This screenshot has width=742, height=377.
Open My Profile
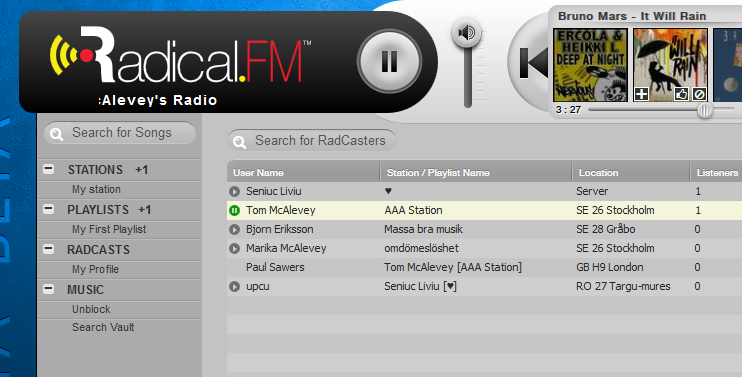pos(96,269)
